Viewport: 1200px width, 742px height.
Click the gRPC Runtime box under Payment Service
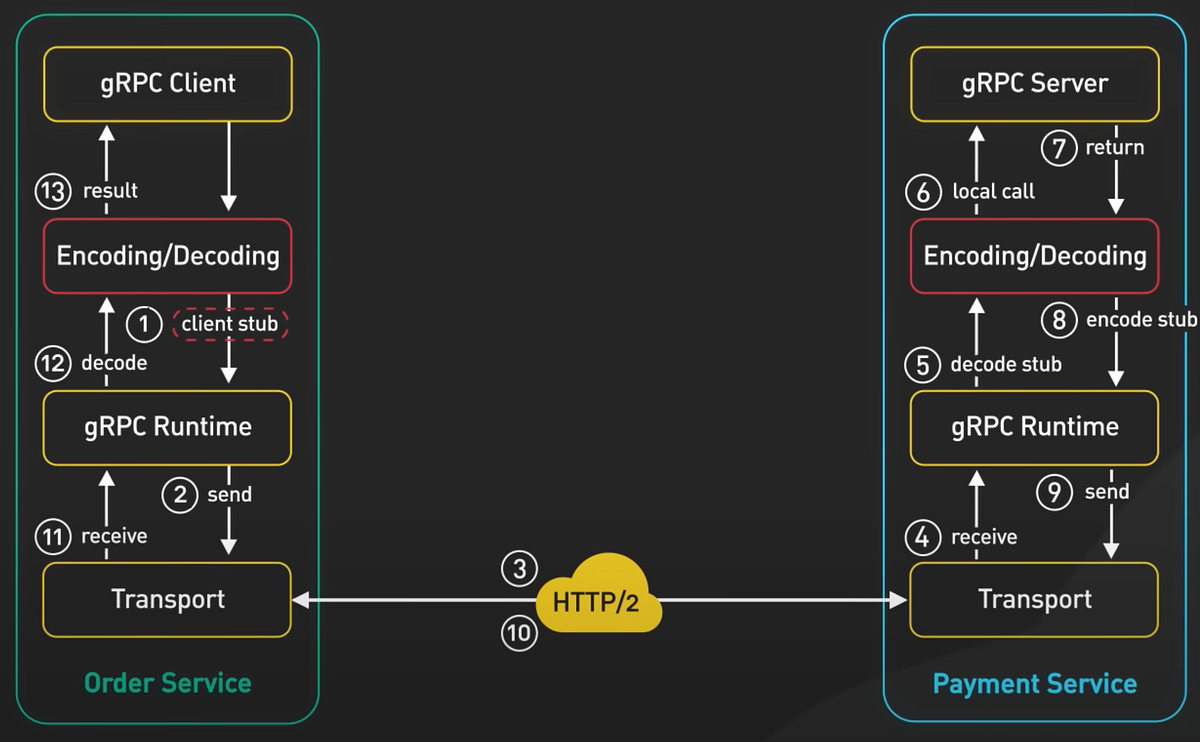pos(1034,427)
